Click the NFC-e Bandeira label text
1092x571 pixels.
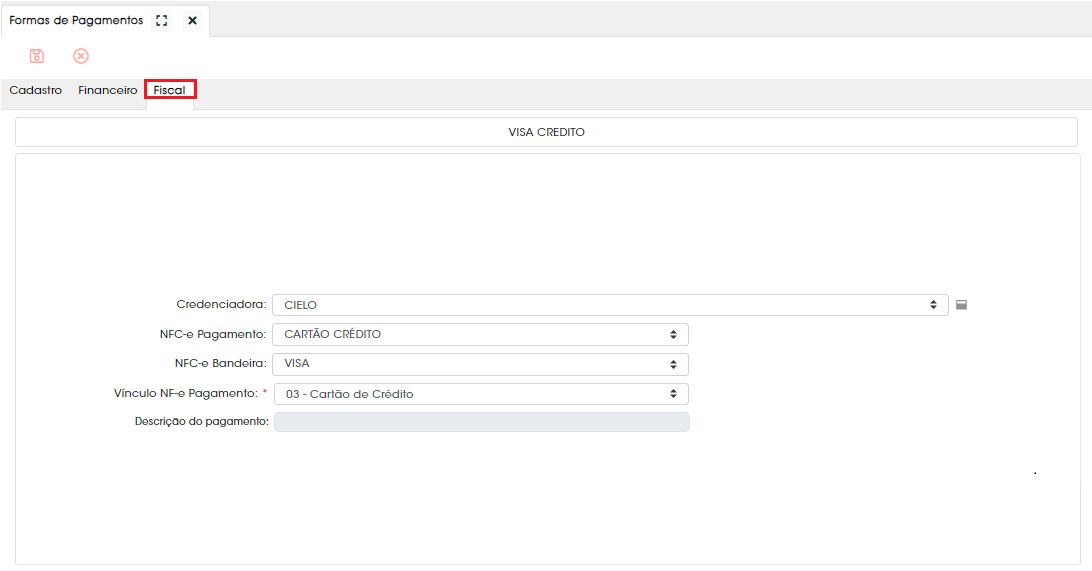[x=221, y=363]
